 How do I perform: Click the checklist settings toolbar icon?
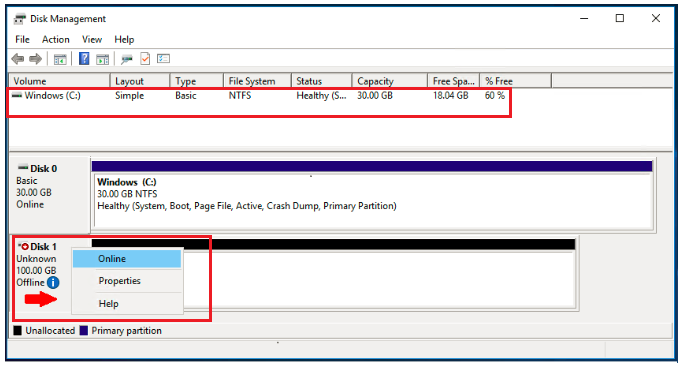point(163,58)
